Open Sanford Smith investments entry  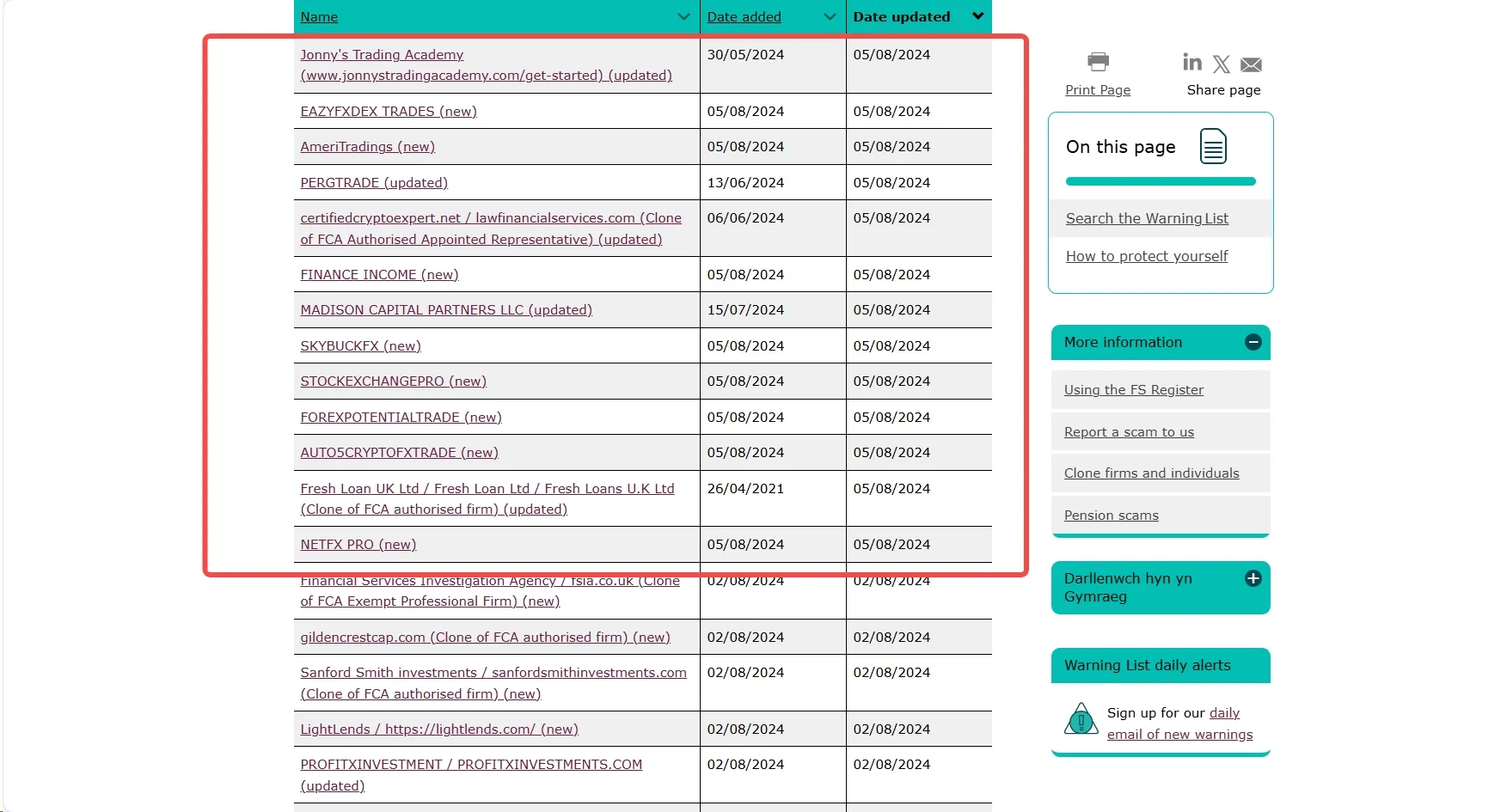point(493,683)
